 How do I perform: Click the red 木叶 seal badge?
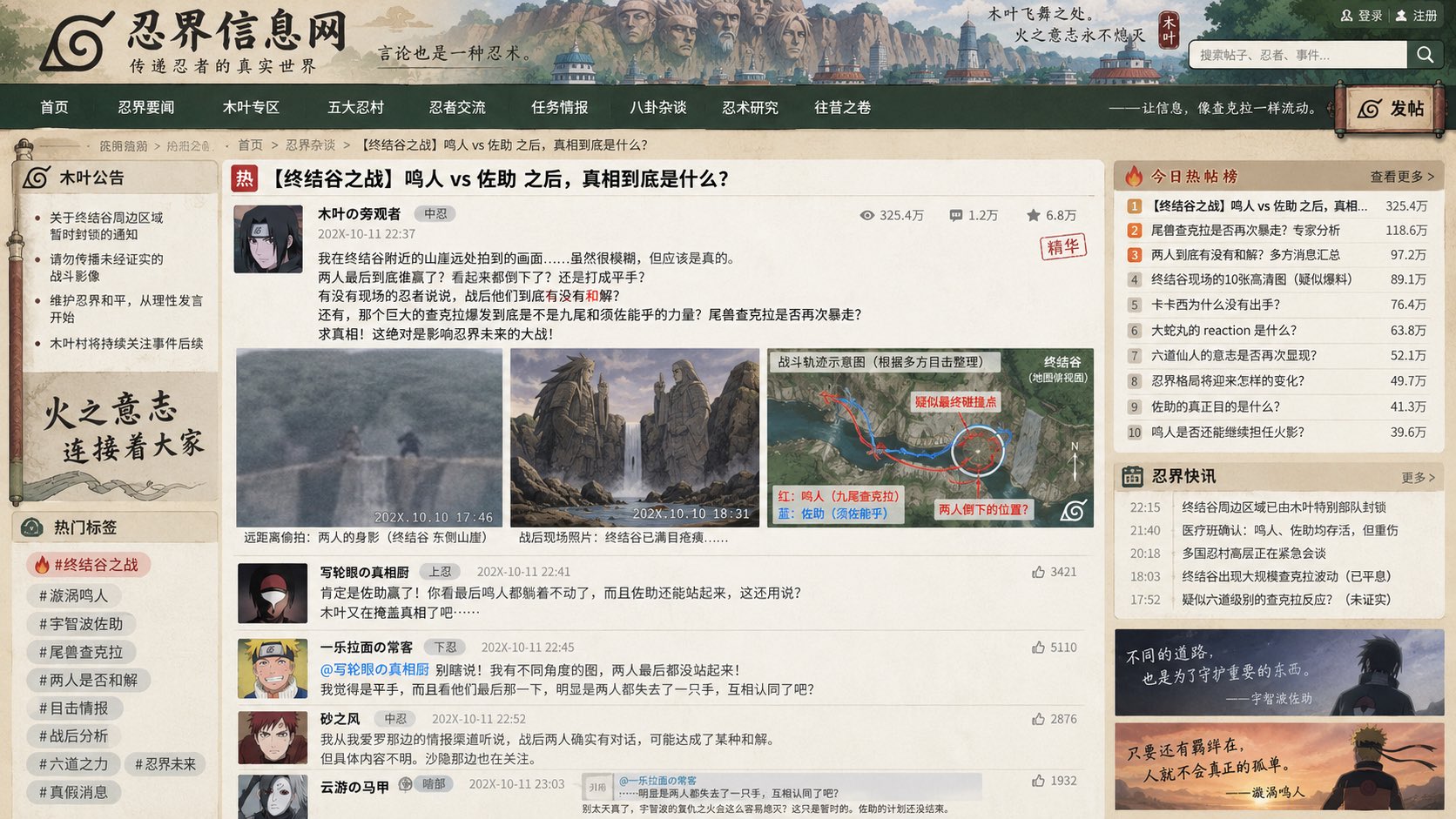coord(1168,30)
